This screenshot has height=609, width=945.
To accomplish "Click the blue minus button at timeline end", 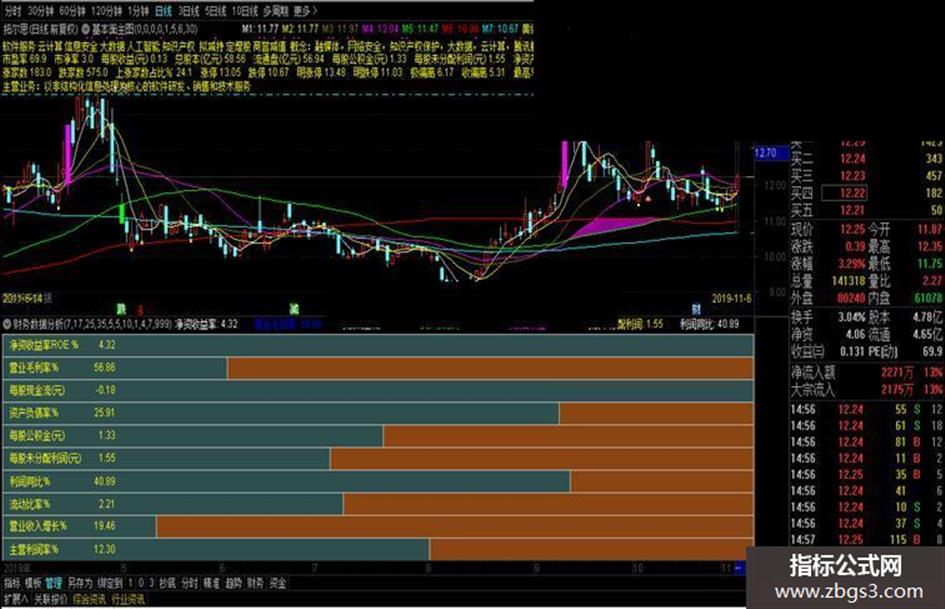I will pos(739,568).
